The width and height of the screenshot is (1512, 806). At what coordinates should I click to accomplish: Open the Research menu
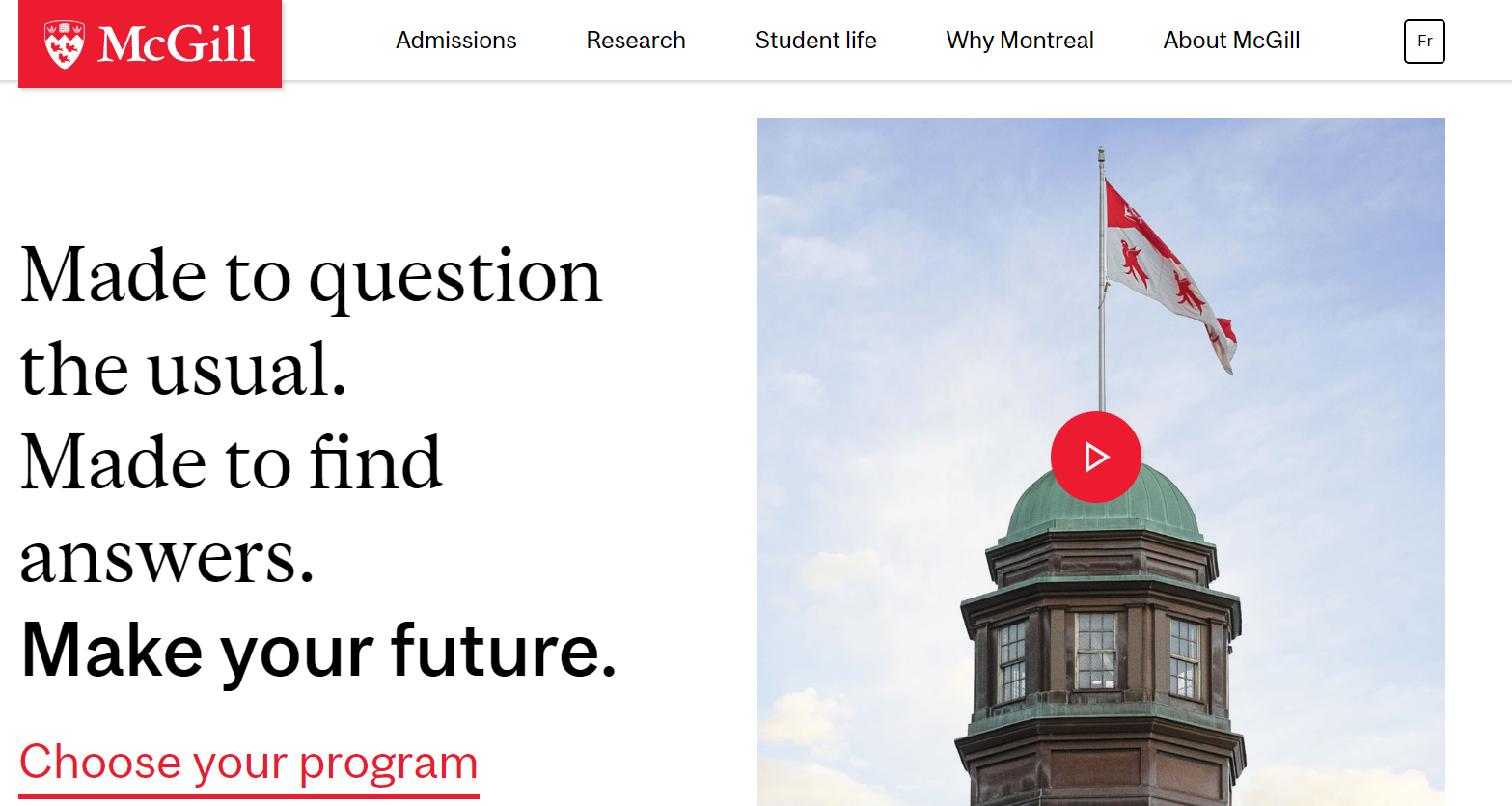[x=635, y=41]
